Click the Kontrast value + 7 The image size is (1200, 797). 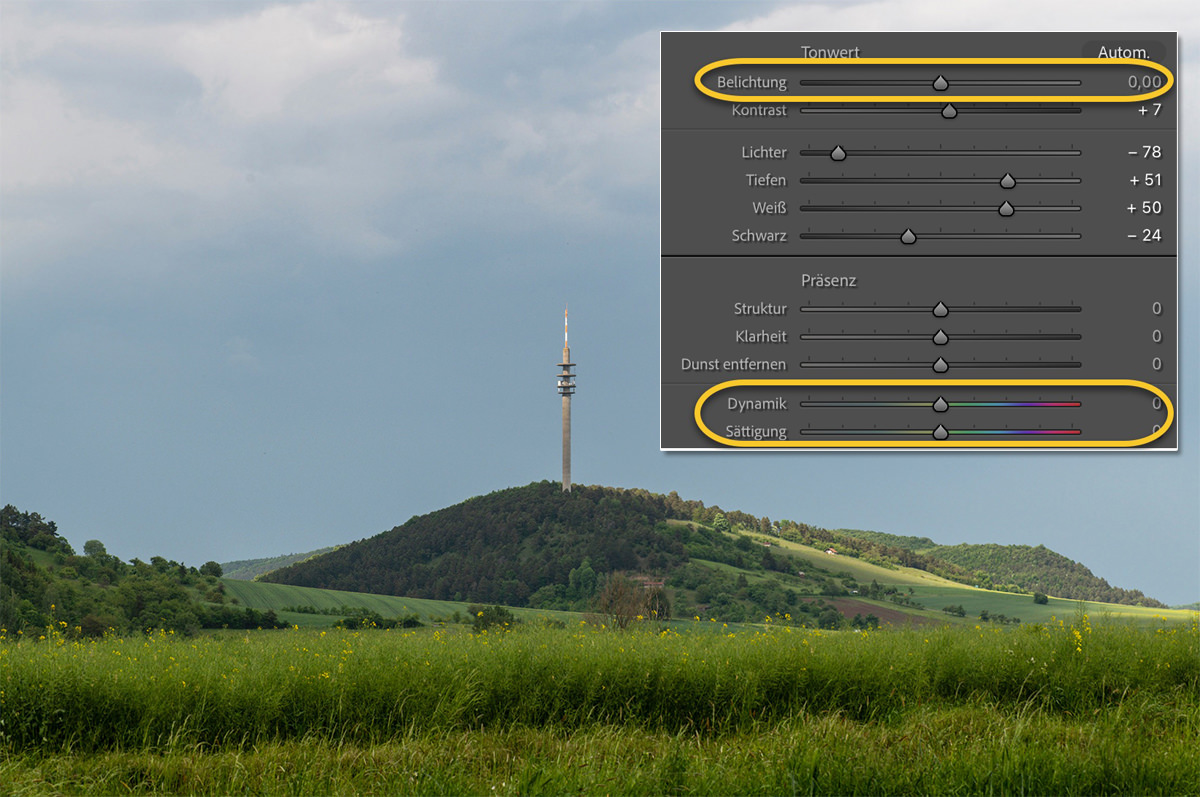tap(1149, 110)
